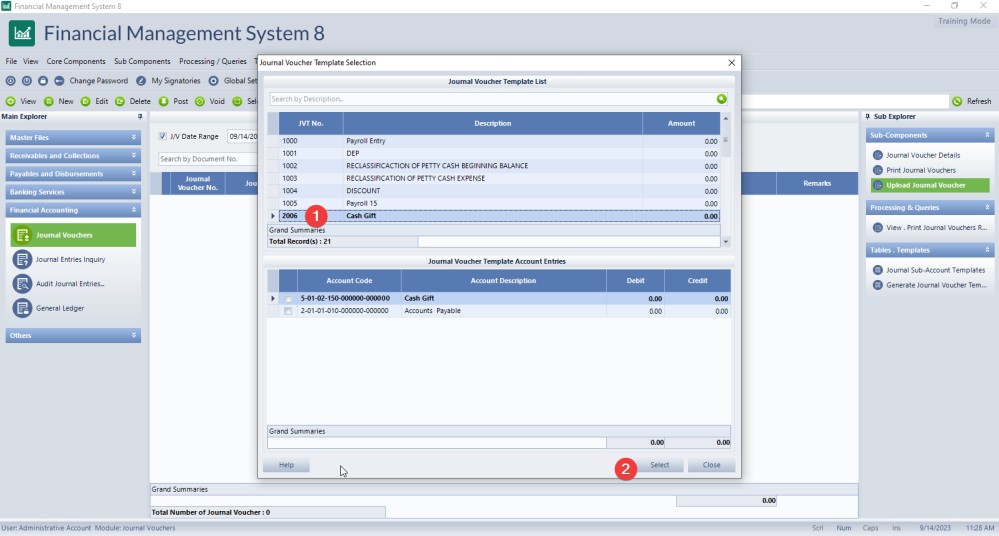This screenshot has width=999, height=536.
Task: Click the Select button in the dialog
Action: click(660, 465)
